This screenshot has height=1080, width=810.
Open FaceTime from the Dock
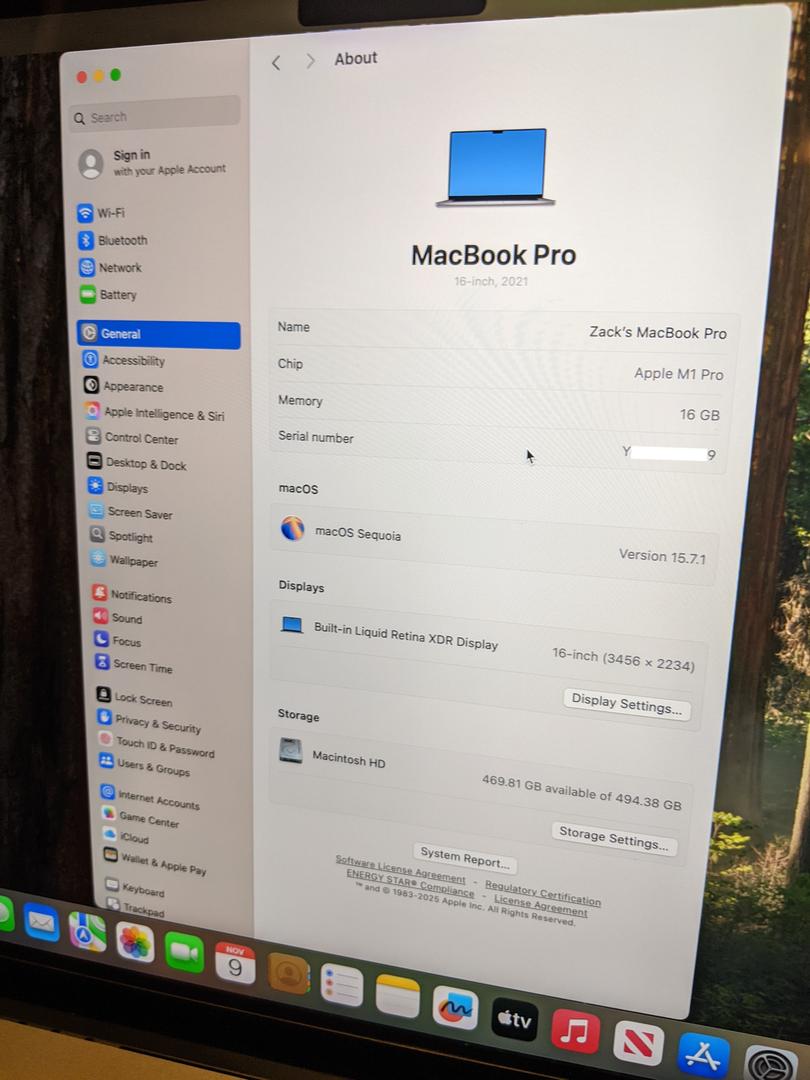pos(184,953)
